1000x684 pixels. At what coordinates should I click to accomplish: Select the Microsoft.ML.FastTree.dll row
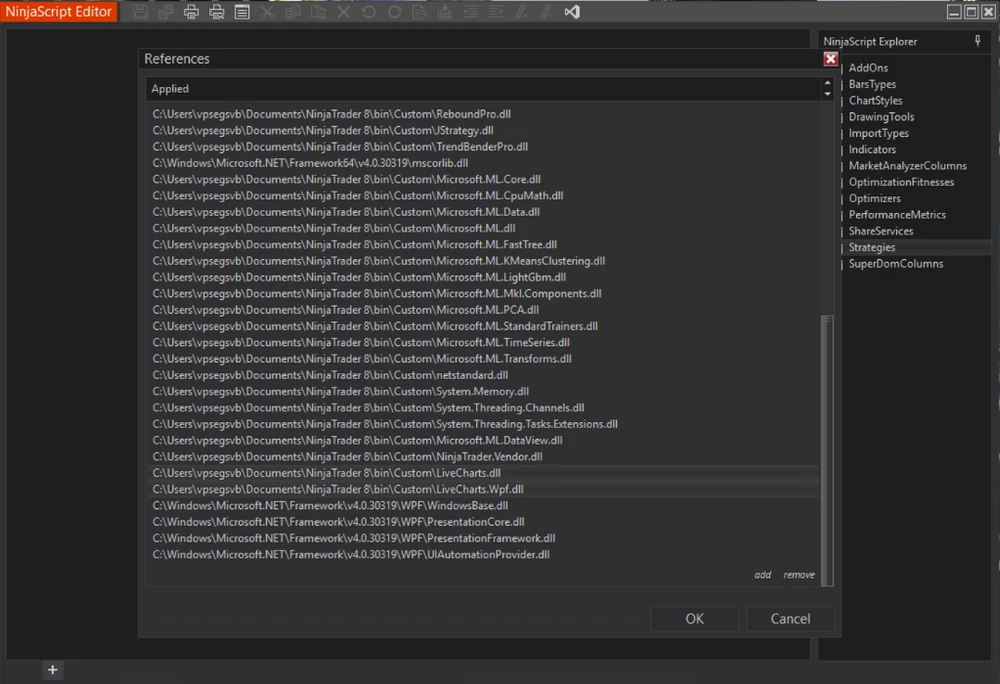pos(482,245)
